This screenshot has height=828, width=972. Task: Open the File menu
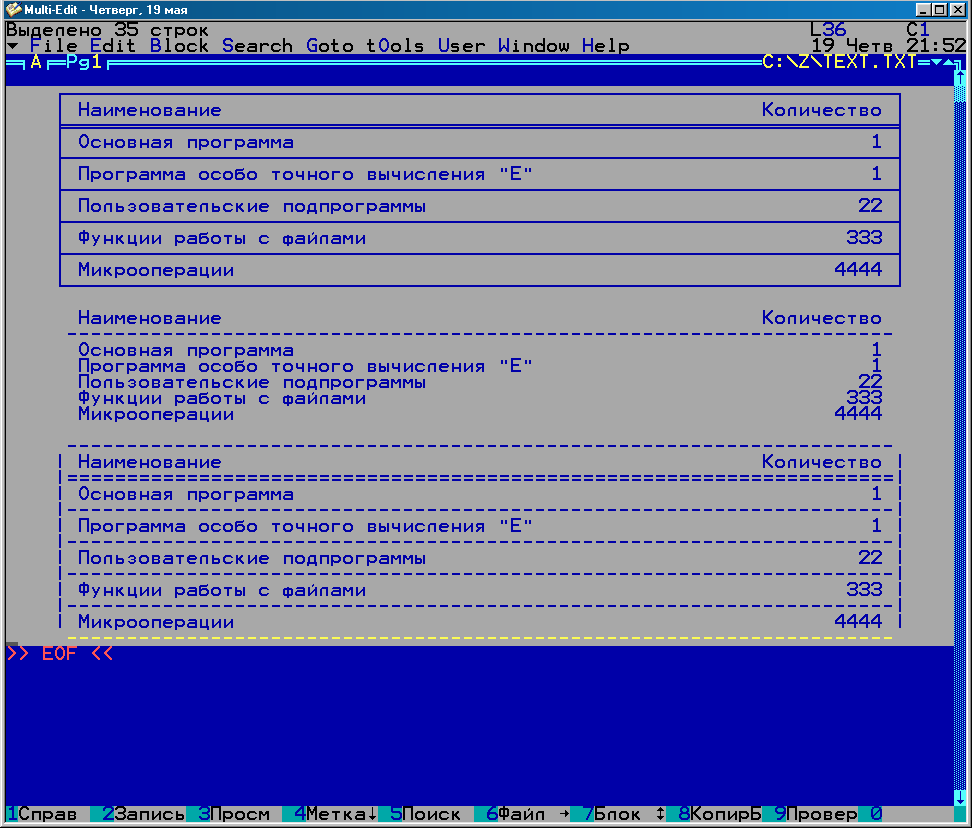[53, 46]
